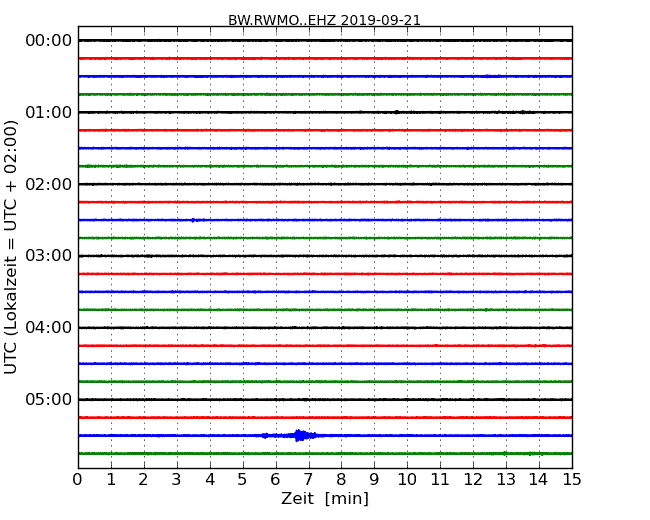Click the x-axis tick label 5
The image size is (650, 520).
point(243,480)
